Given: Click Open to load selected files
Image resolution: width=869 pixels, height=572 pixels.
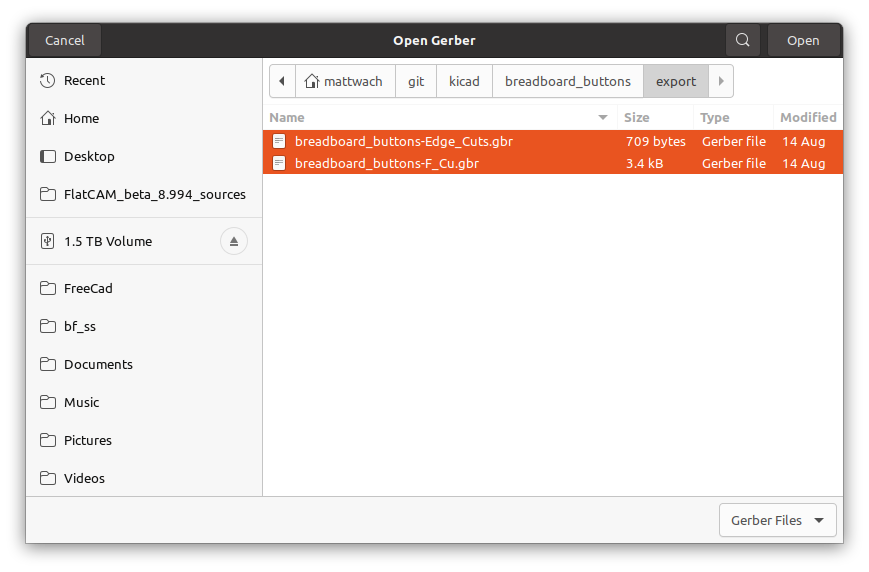Looking at the screenshot, I should click(x=803, y=40).
